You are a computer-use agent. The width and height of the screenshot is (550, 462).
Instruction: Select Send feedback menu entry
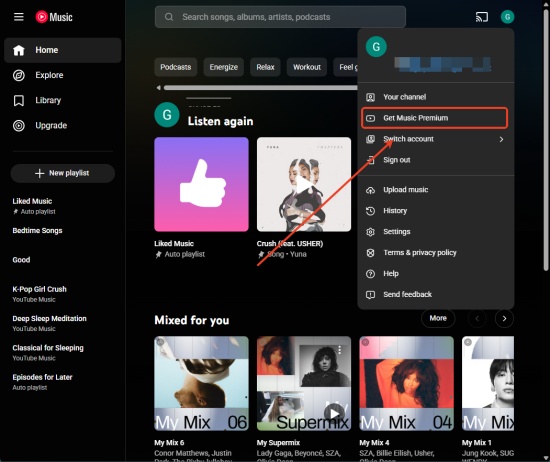[436, 295]
